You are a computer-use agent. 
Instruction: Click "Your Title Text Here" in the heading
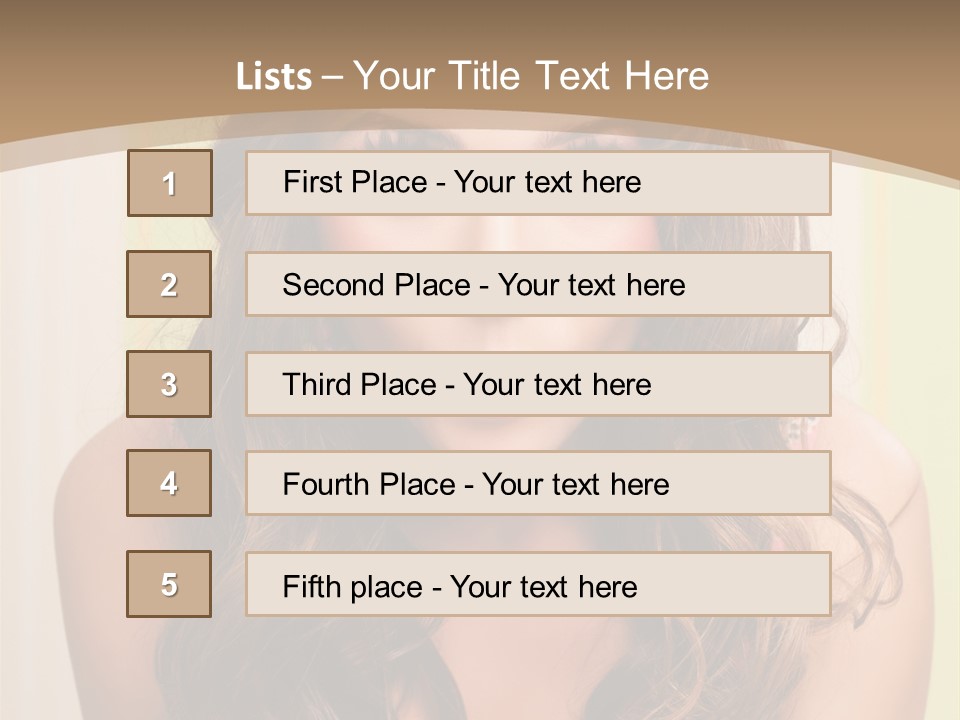pyautogui.click(x=531, y=76)
